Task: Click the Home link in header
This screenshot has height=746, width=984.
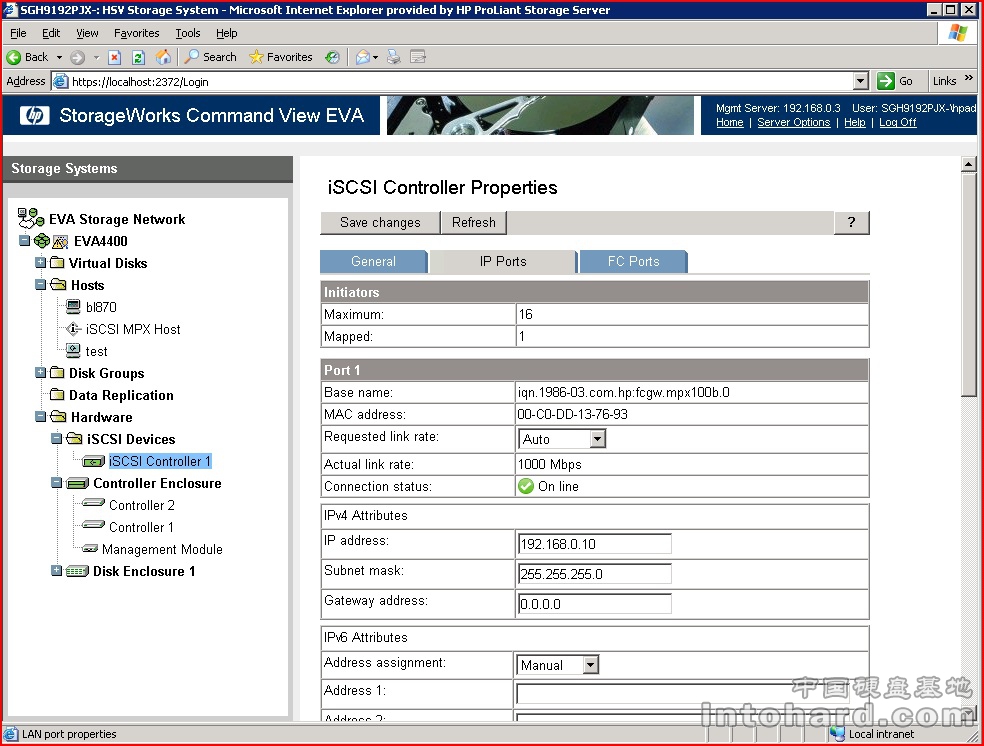Action: pyautogui.click(x=729, y=122)
